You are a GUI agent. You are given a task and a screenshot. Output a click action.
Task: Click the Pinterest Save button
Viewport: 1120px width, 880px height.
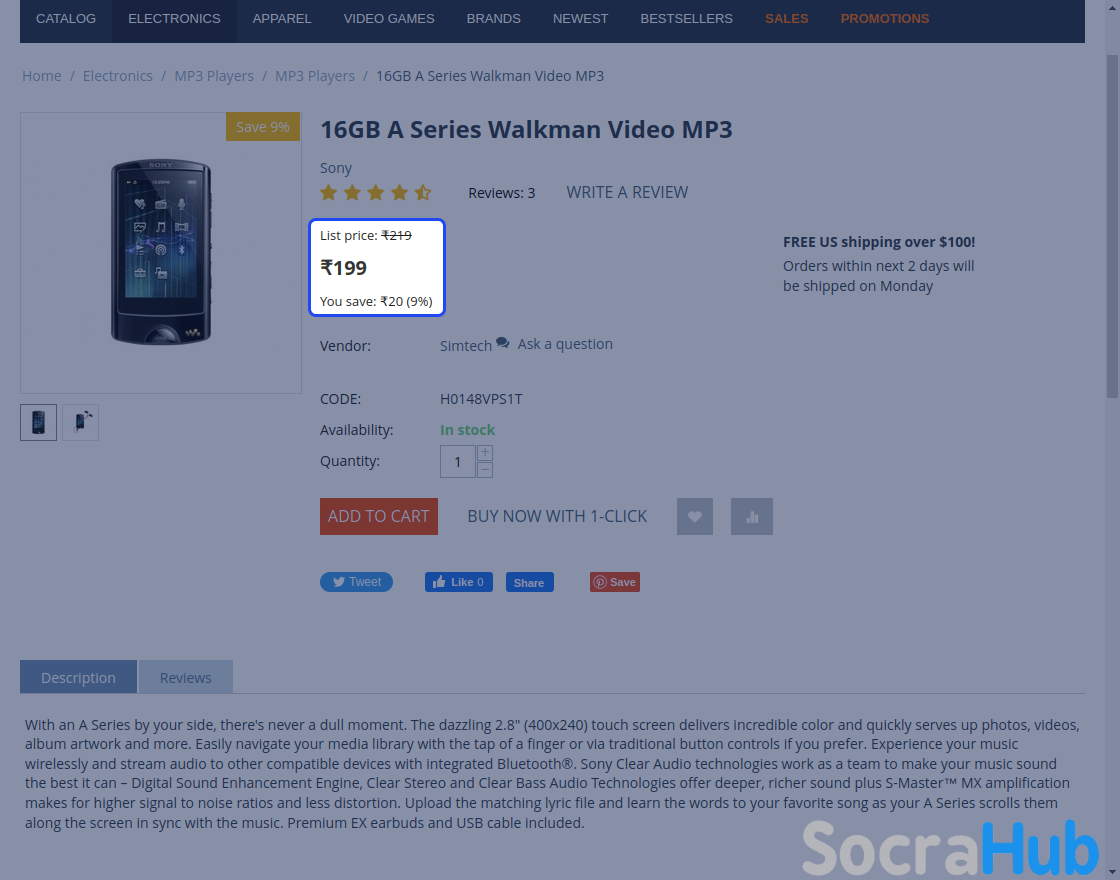(x=614, y=582)
